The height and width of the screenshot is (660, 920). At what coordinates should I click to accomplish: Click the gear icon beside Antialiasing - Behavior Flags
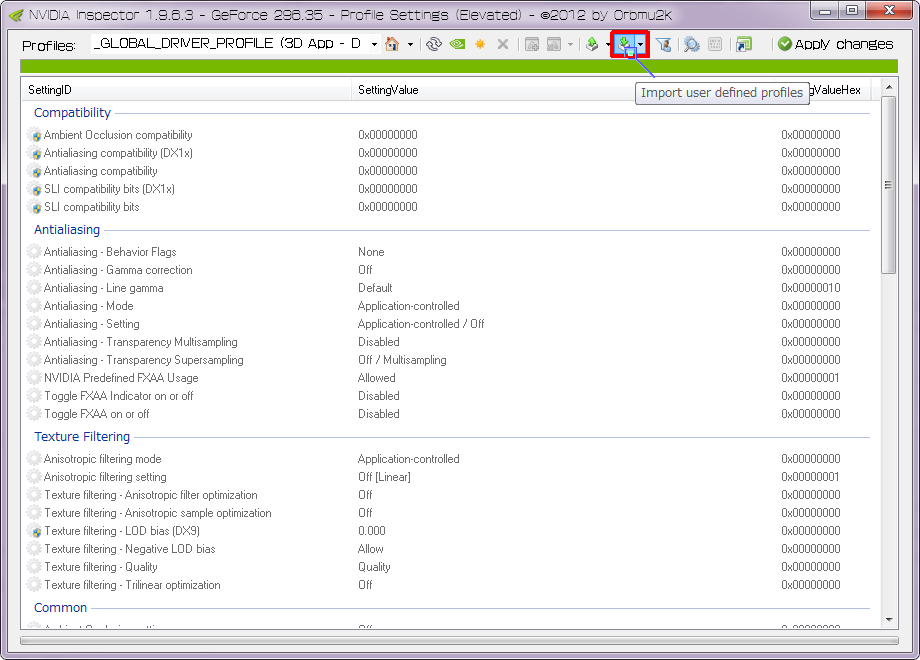coord(35,252)
